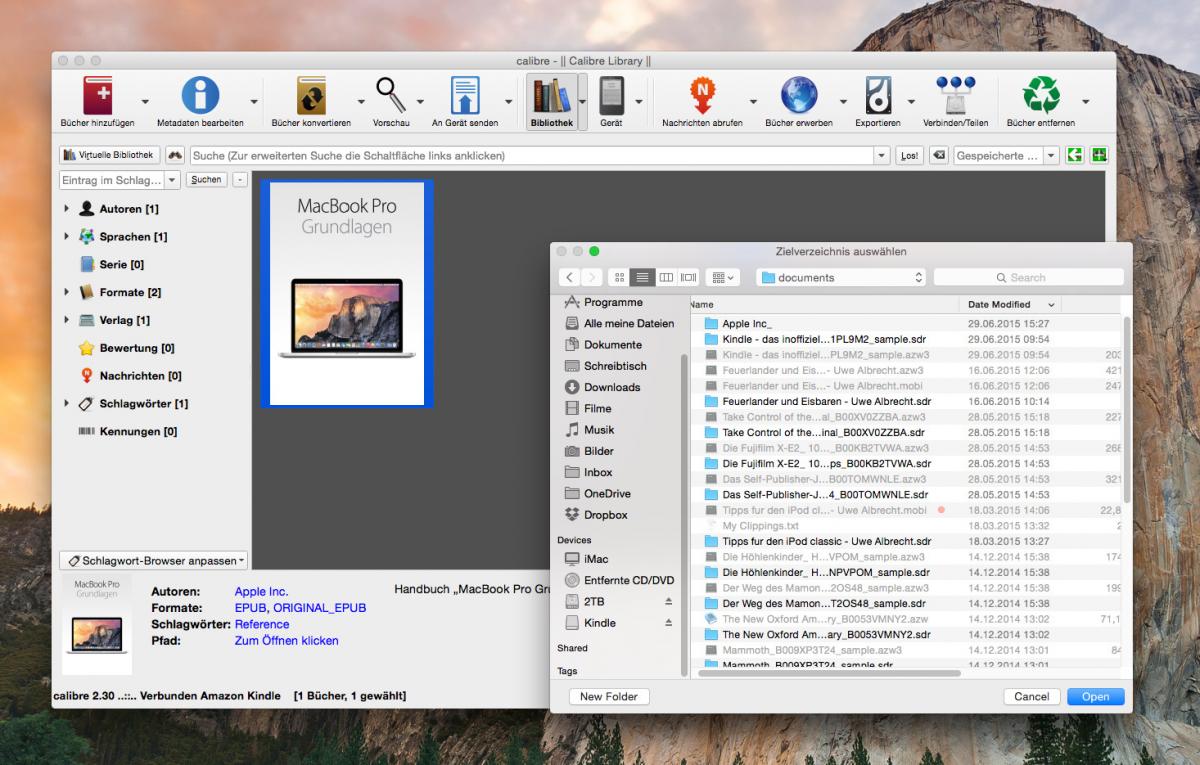This screenshot has width=1200, height=765.
Task: Open the arrange-by grid dropdown in dialog
Action: pos(722,277)
